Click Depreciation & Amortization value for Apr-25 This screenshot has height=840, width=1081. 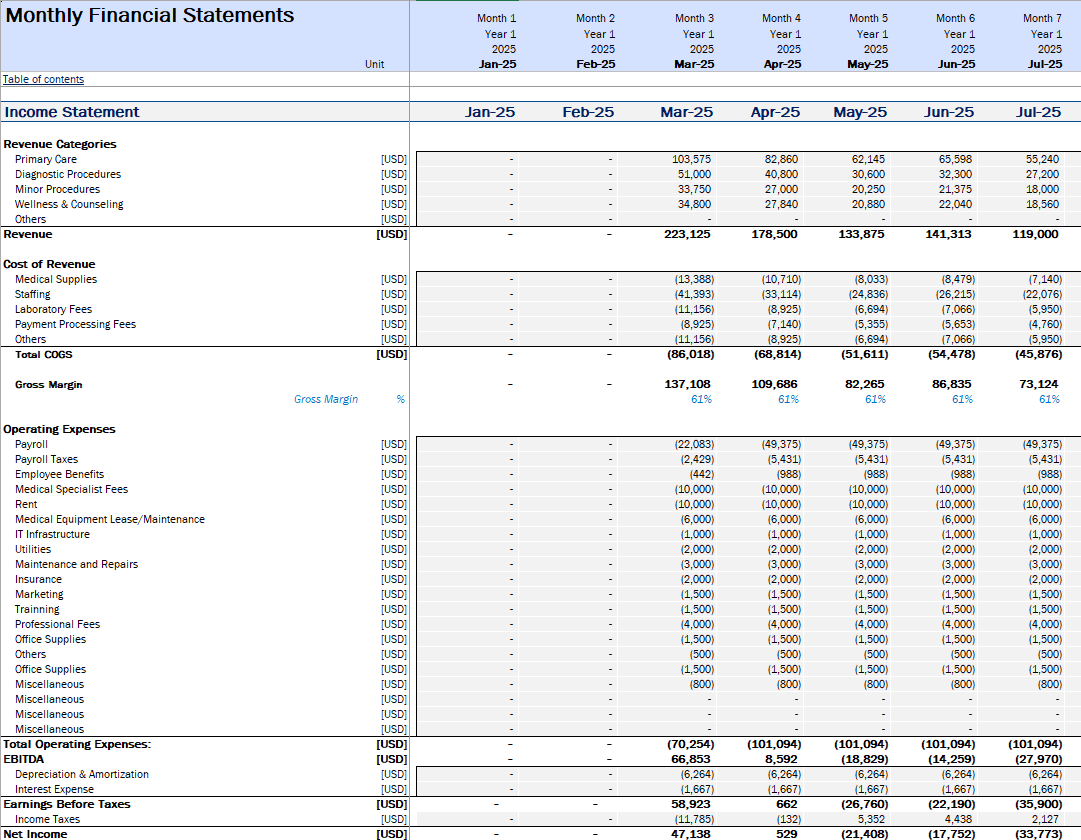(x=781, y=775)
